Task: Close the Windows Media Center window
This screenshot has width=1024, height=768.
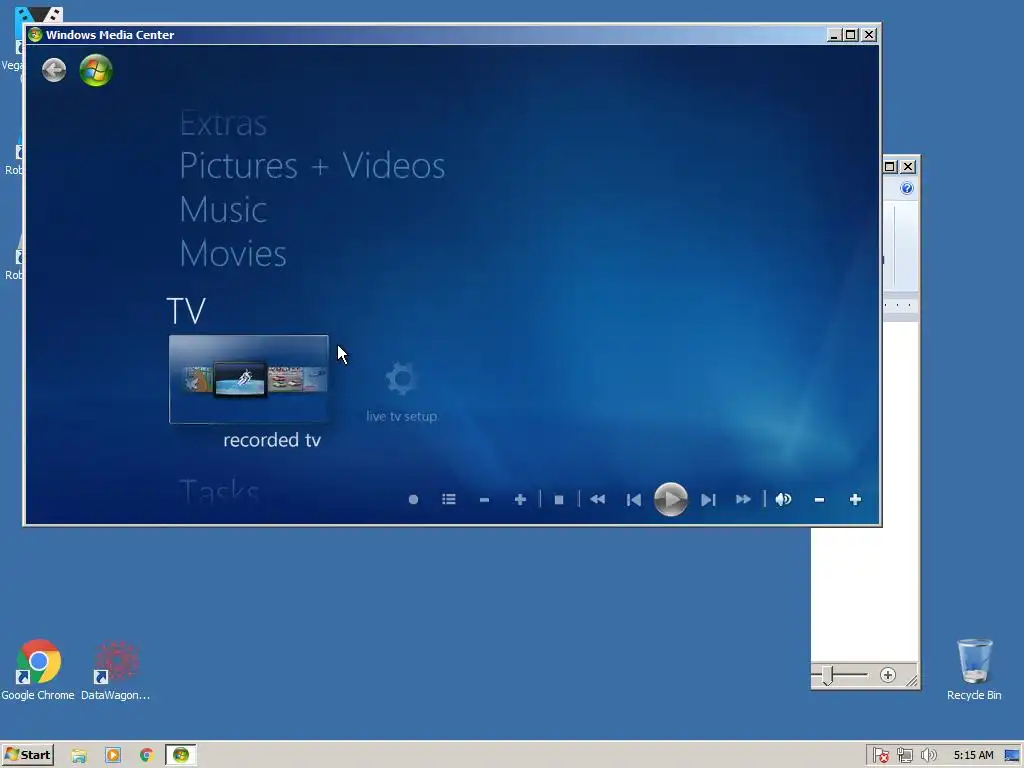Action: (x=869, y=35)
